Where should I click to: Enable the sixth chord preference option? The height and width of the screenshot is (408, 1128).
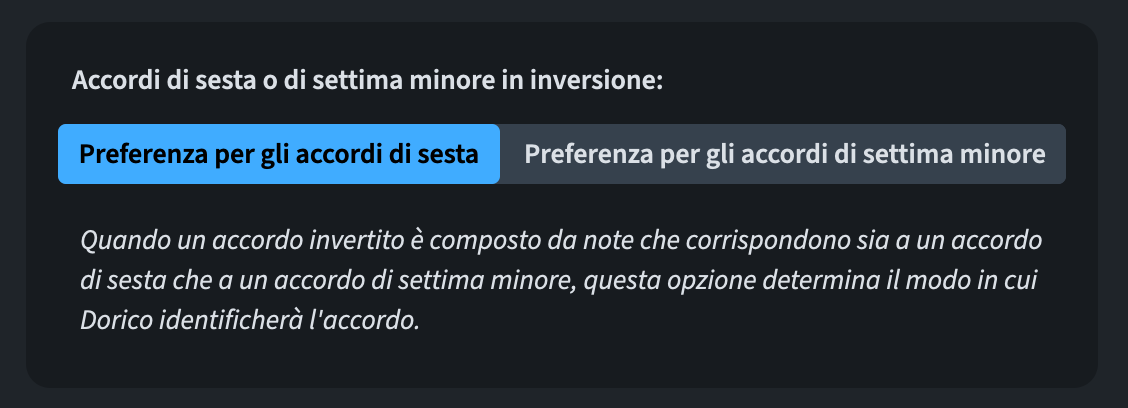click(x=278, y=155)
